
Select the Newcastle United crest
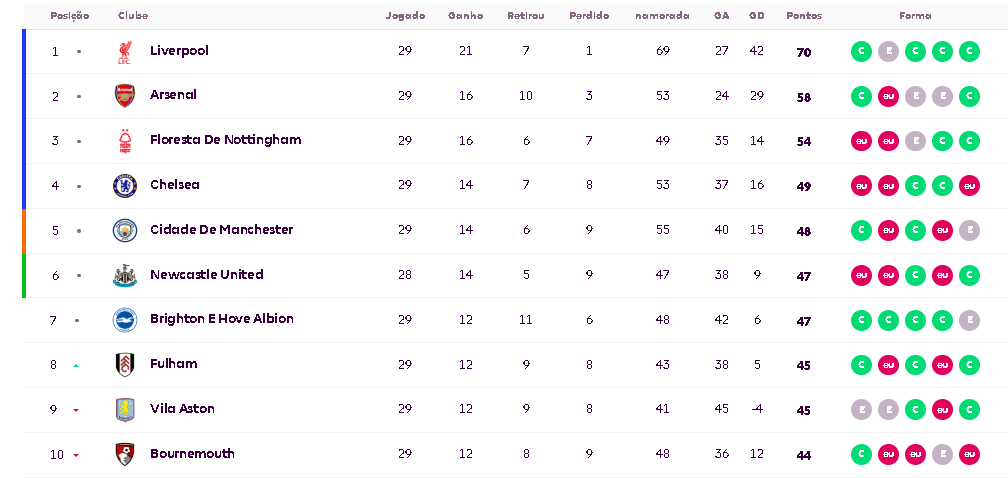[124, 275]
